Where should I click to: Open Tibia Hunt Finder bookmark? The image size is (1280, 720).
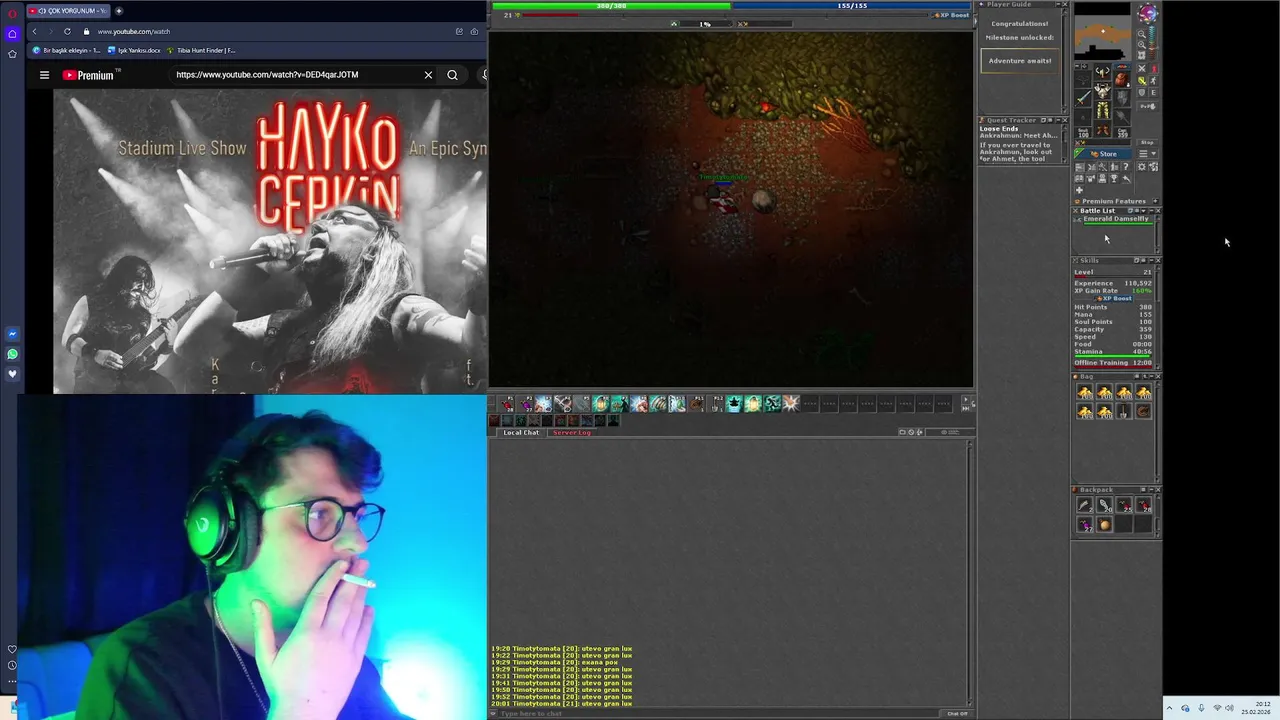[x=201, y=50]
